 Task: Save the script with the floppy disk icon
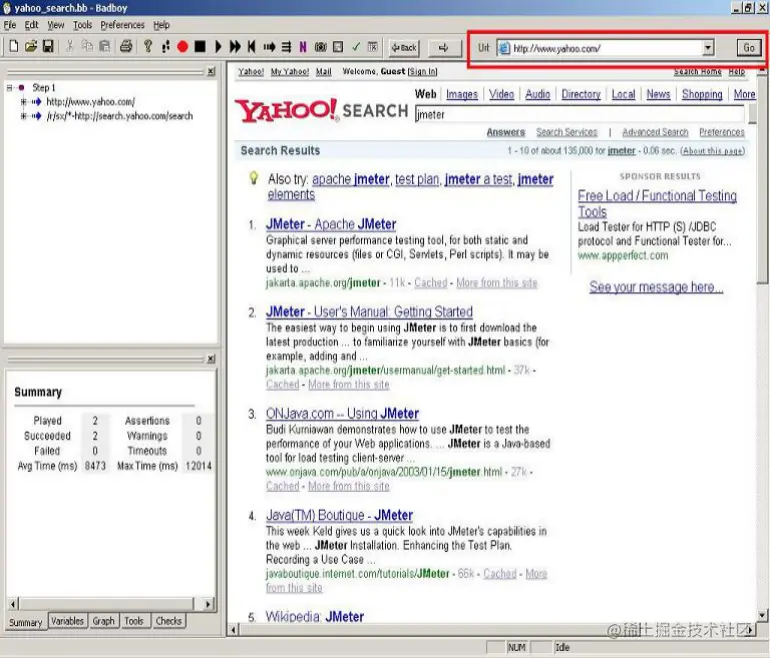(x=48, y=47)
